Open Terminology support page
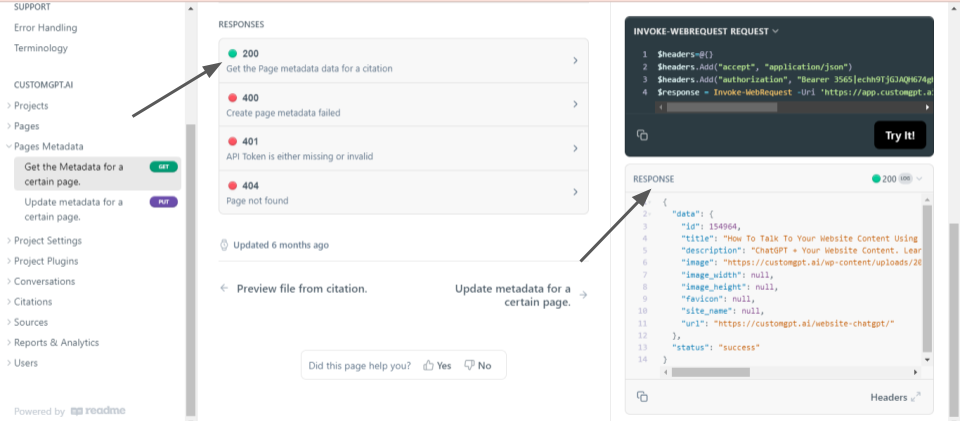The height and width of the screenshot is (421, 960). click(x=40, y=48)
